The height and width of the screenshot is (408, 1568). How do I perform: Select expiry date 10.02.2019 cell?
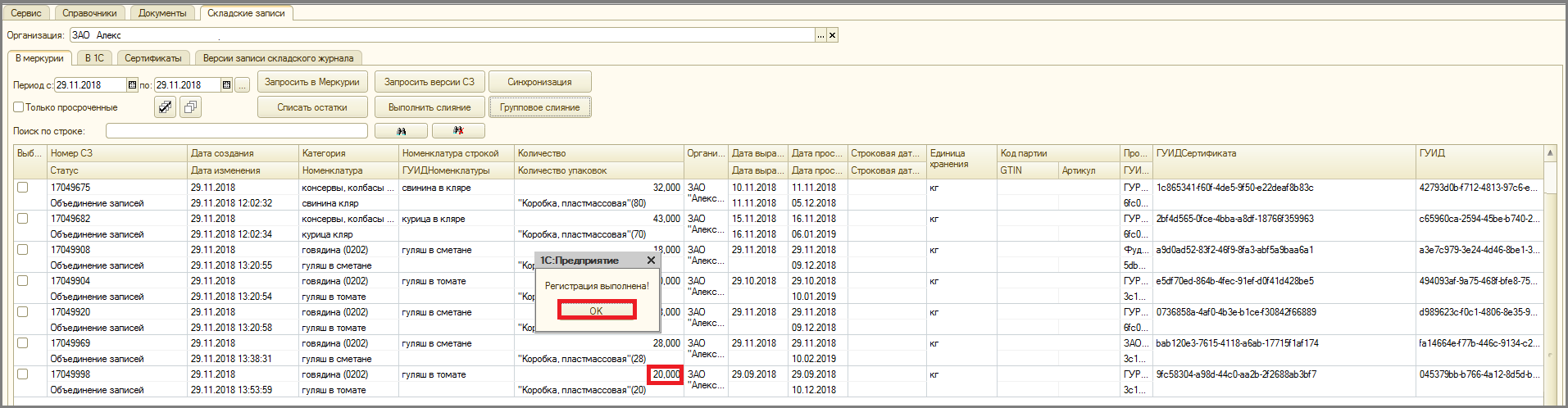pyautogui.click(x=817, y=359)
